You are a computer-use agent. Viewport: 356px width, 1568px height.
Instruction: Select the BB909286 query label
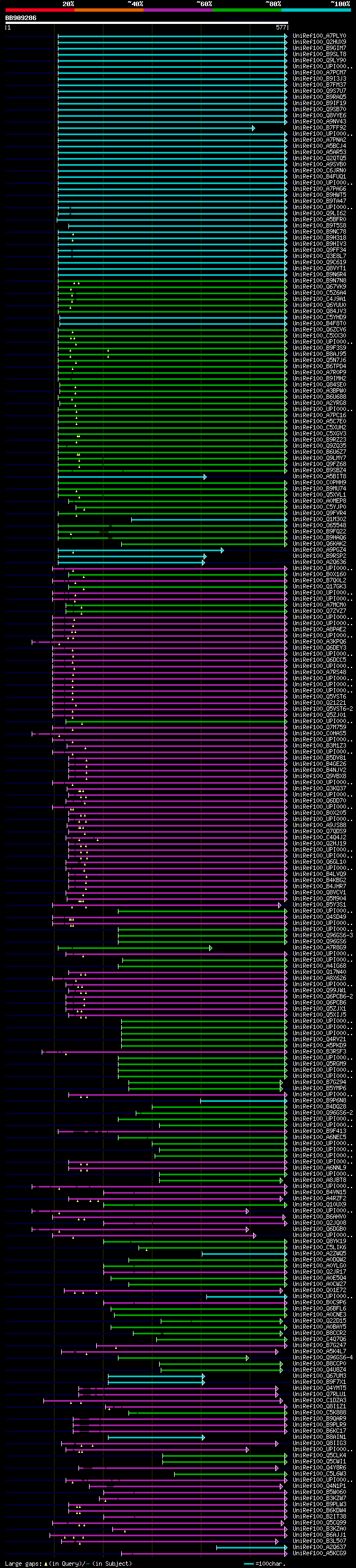click(x=21, y=18)
